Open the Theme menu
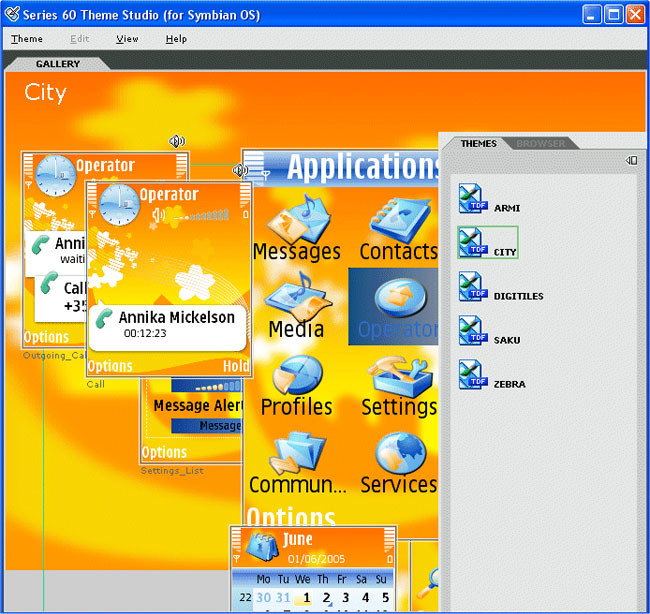This screenshot has width=650, height=614. [27, 39]
